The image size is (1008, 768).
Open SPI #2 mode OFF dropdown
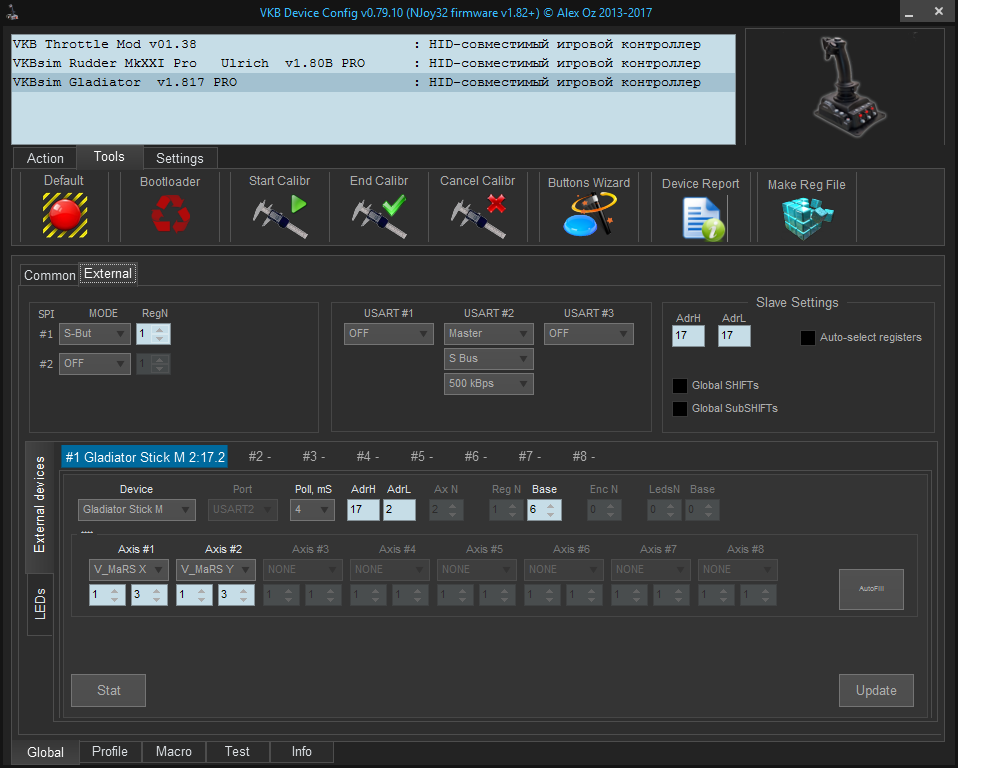[94, 364]
